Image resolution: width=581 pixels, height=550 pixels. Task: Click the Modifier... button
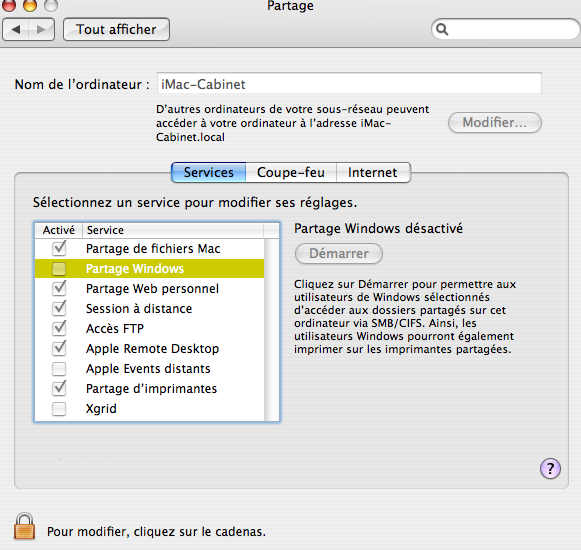tap(495, 122)
